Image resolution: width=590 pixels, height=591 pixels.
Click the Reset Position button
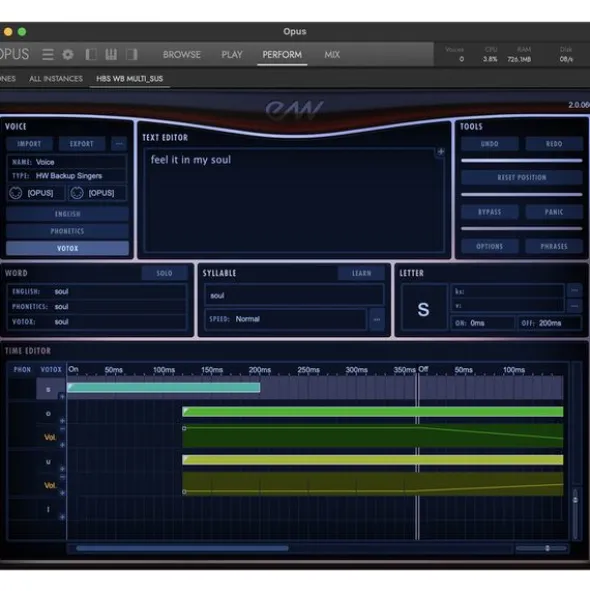pos(522,178)
